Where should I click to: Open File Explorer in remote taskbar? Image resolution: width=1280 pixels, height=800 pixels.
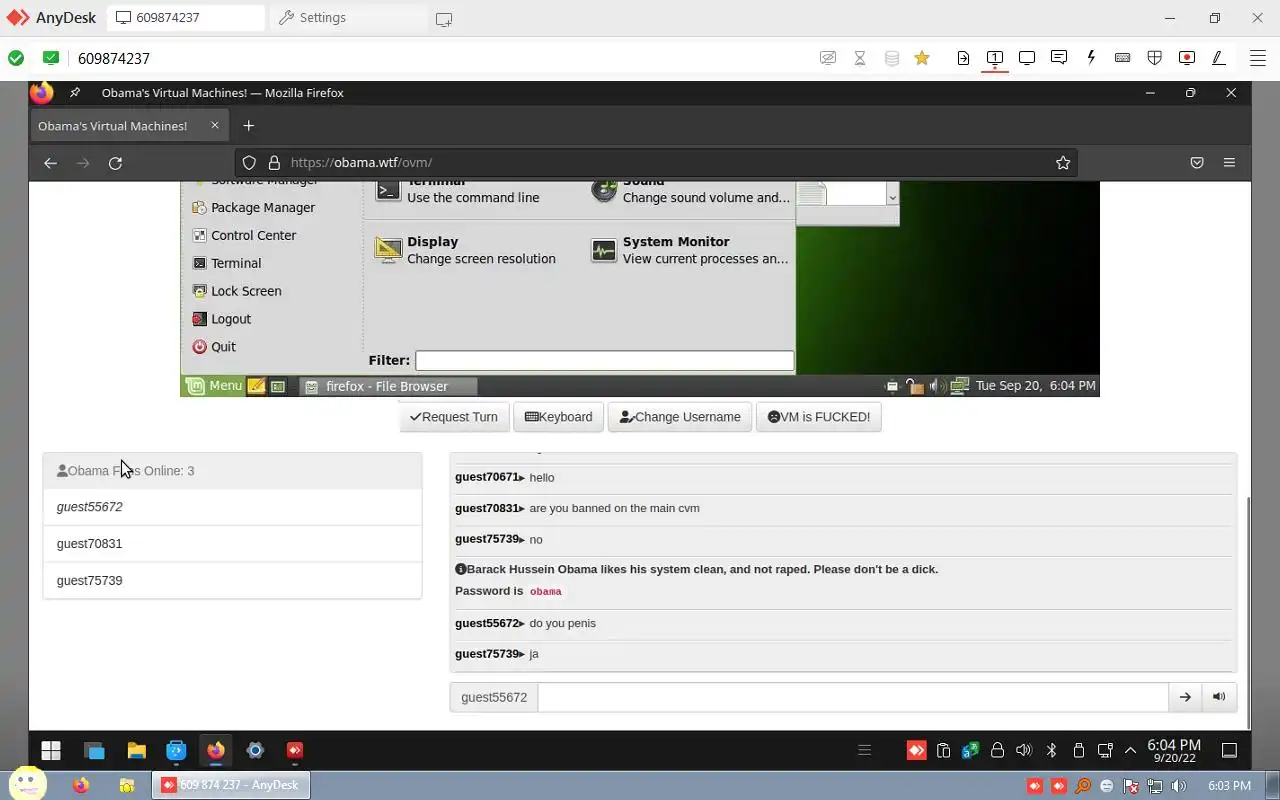[x=136, y=750]
